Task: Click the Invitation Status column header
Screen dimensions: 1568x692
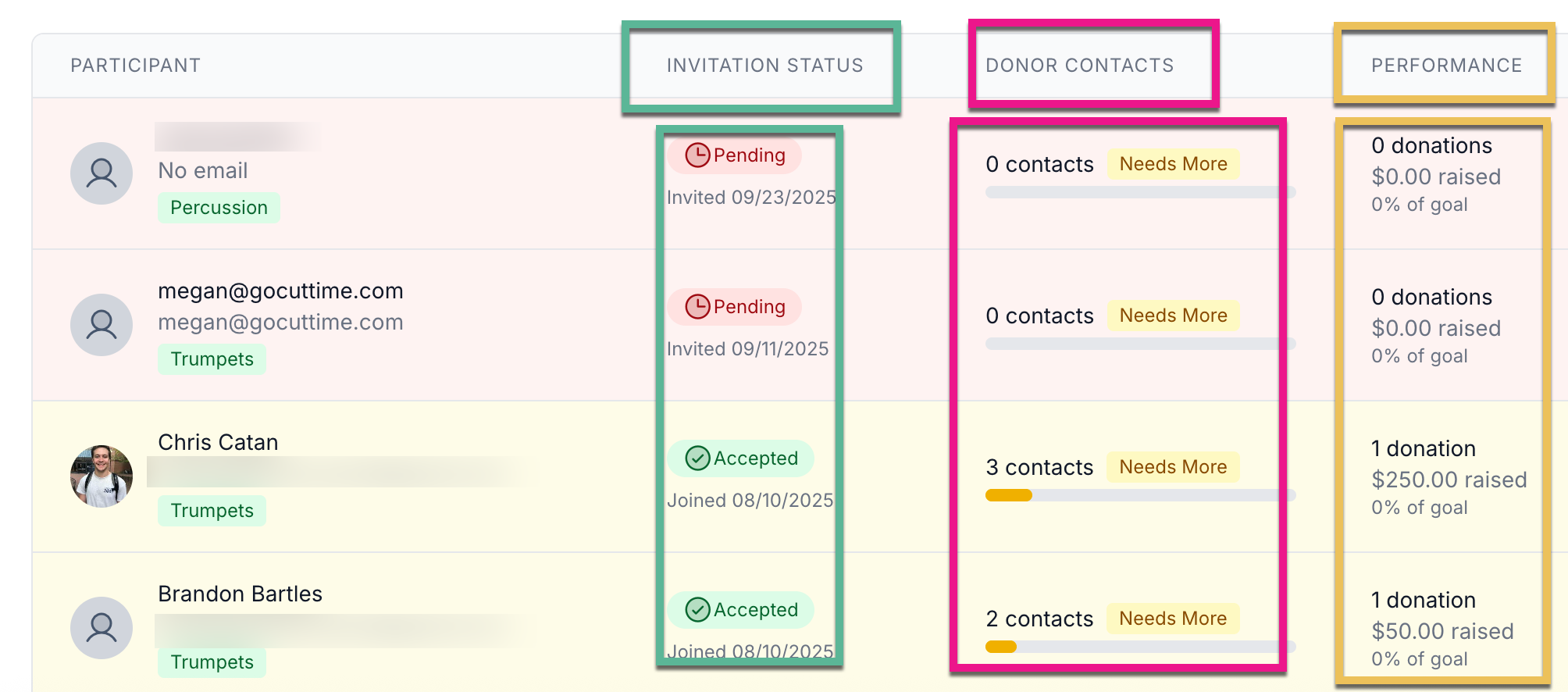Action: point(765,66)
